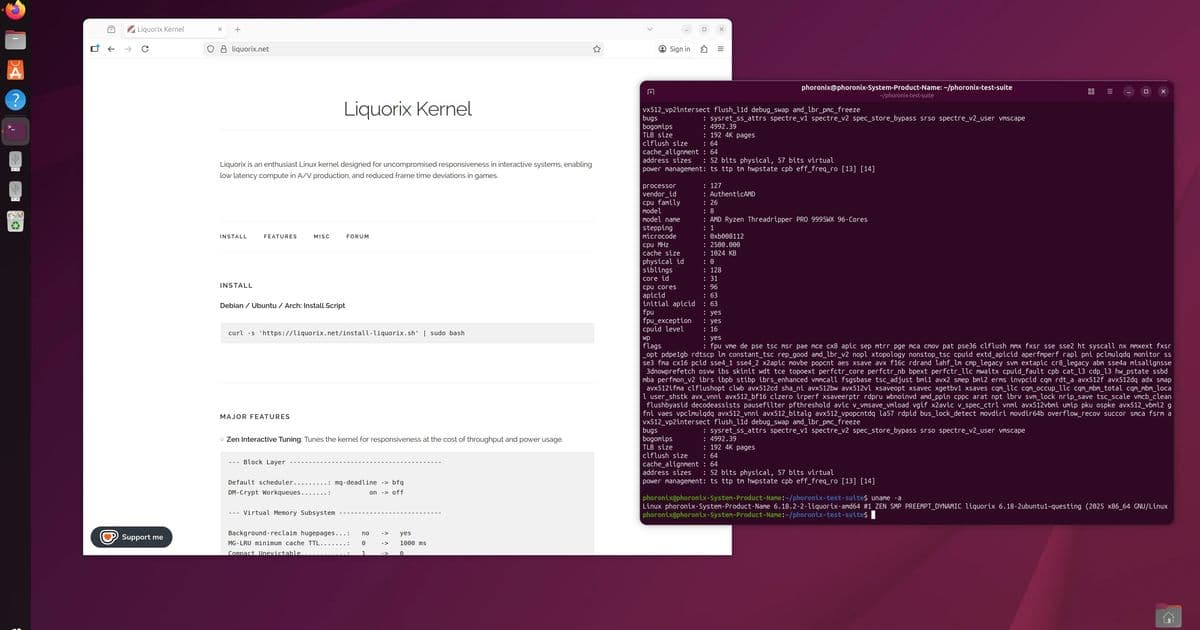Viewport: 1200px width, 630px height.
Task: Navigate to the FEATURES menu item
Action: [280, 236]
